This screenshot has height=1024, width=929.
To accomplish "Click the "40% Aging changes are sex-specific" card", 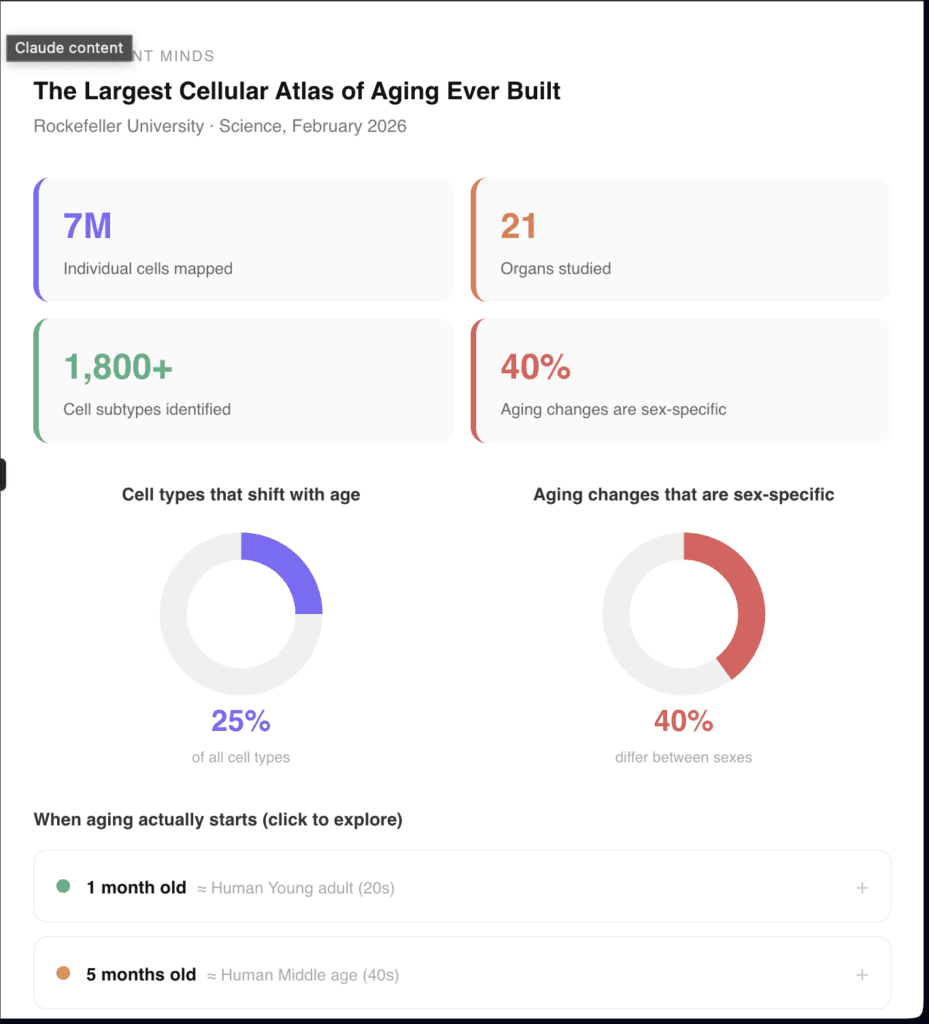I will (x=678, y=380).
